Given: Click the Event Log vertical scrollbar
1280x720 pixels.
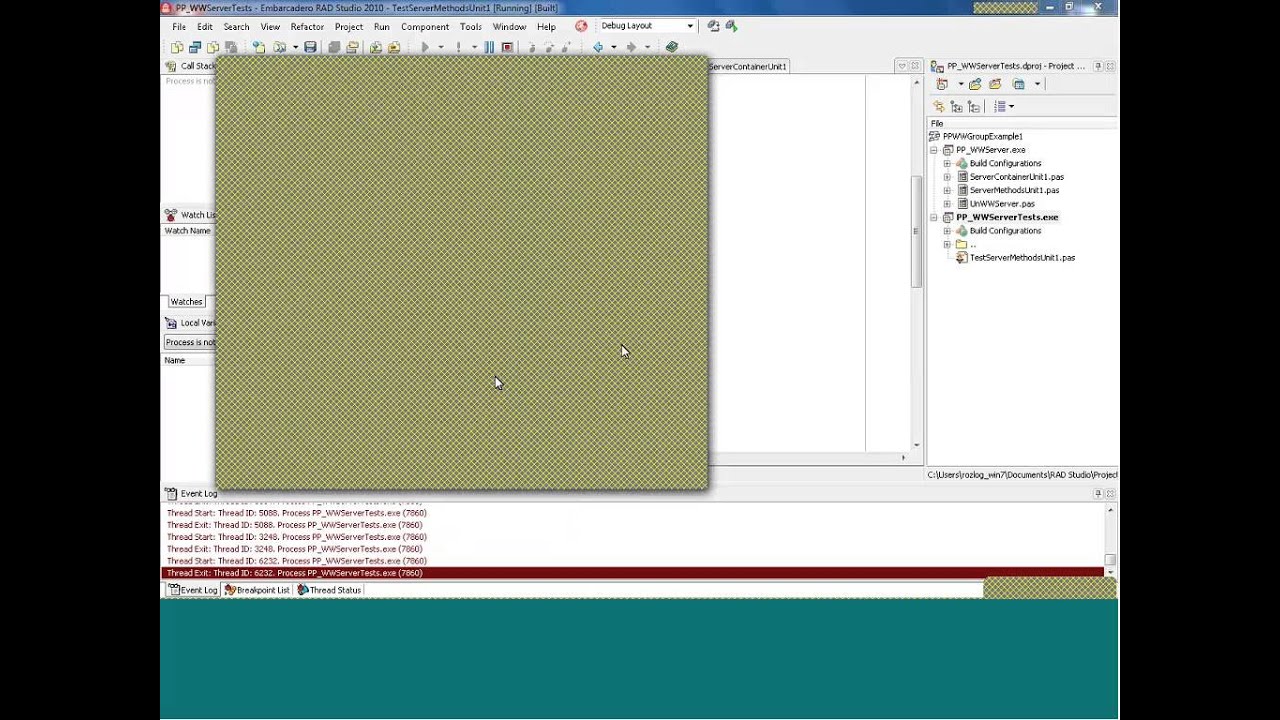Looking at the screenshot, I should [x=1110, y=538].
